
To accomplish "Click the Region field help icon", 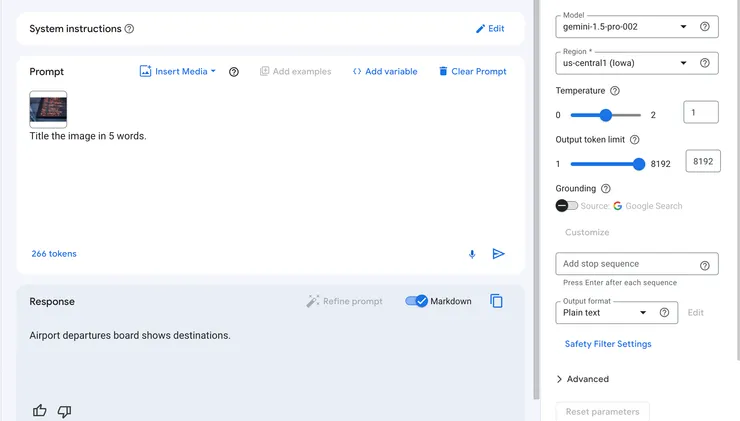I will pos(705,63).
